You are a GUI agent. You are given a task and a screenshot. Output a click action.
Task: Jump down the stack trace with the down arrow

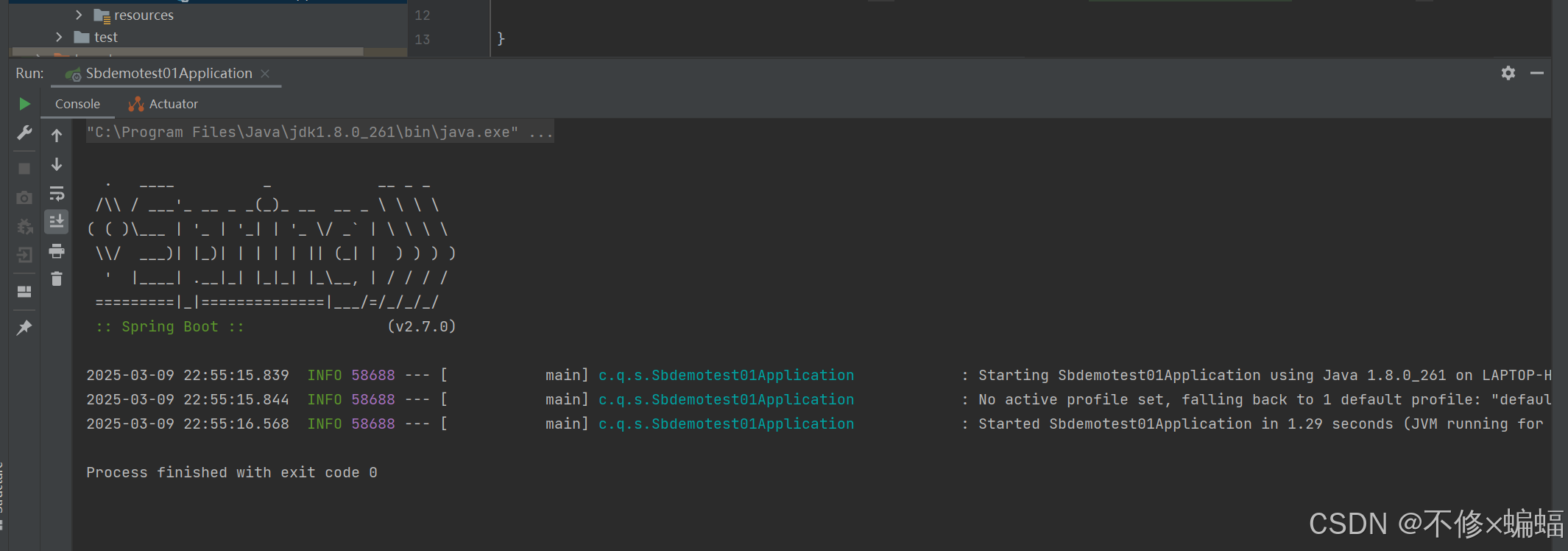click(57, 164)
